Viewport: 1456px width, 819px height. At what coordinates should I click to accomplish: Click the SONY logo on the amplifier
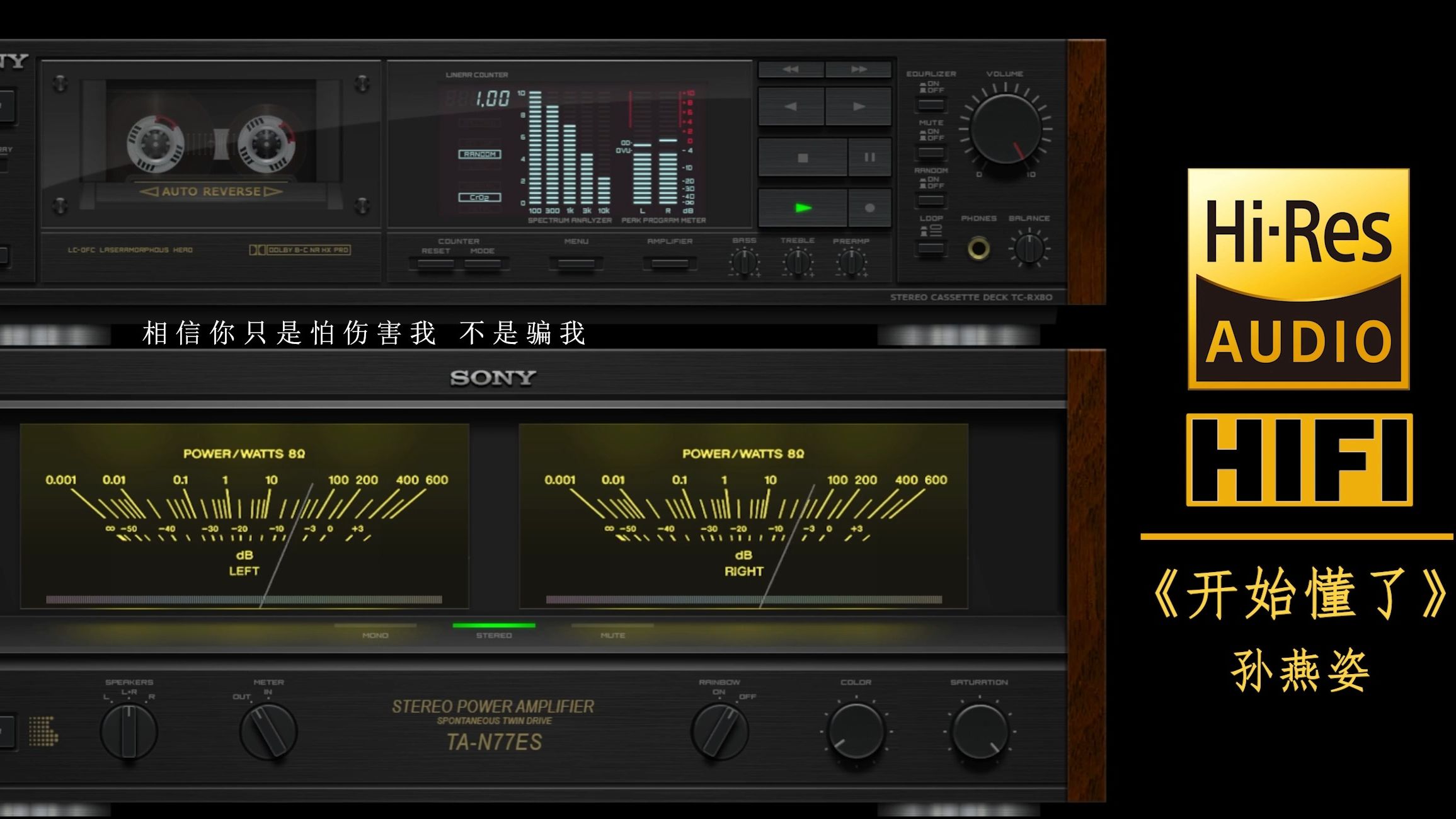493,378
